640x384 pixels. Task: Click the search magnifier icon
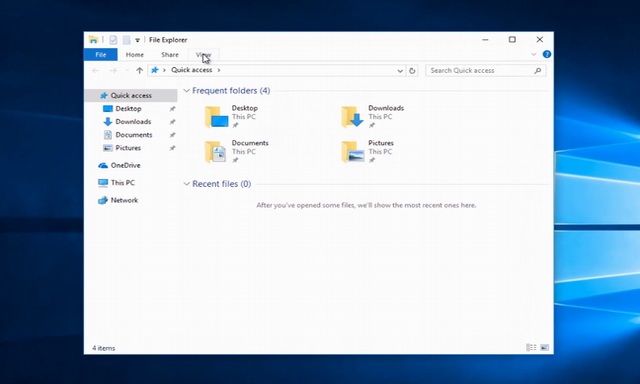pos(538,71)
